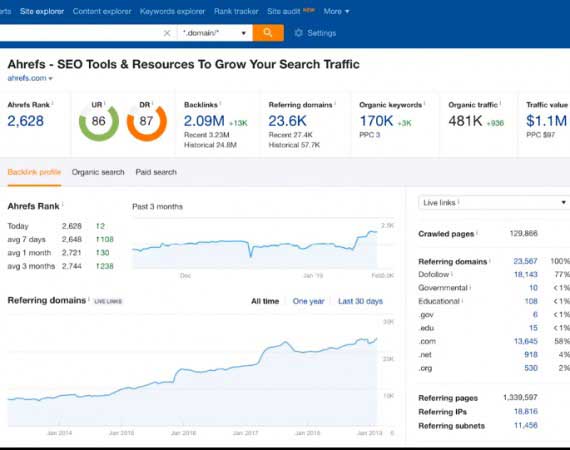
Task: Click the Referring subnets count 11,456
Action: [526, 425]
